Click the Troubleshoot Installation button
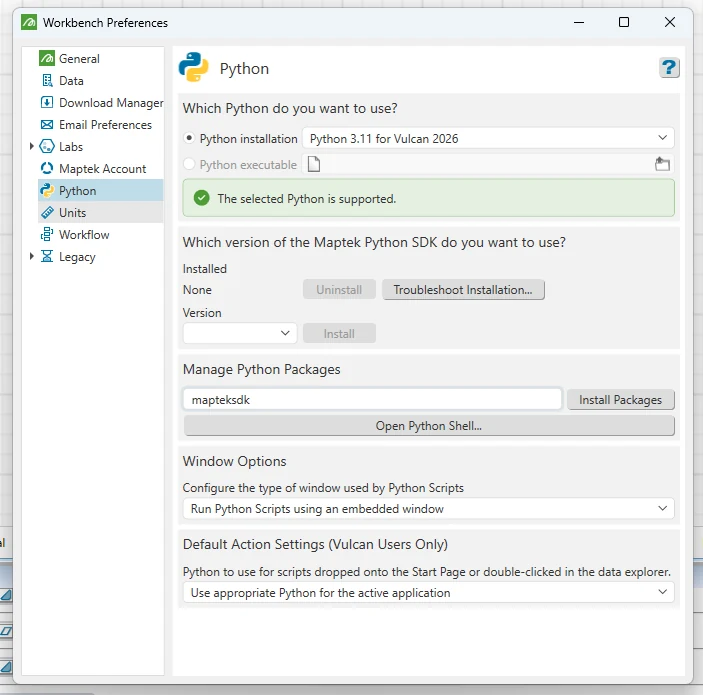 [463, 290]
